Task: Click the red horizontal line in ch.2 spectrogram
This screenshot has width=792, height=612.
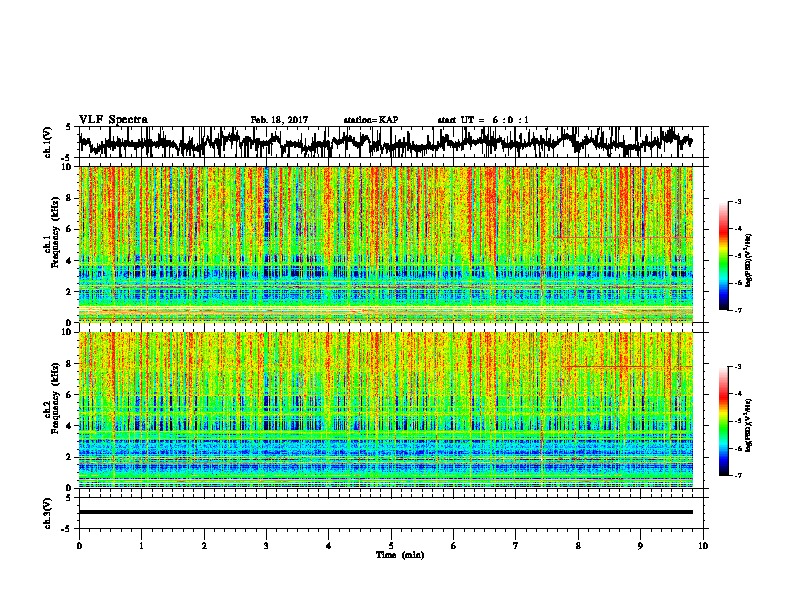Action: 627,367
